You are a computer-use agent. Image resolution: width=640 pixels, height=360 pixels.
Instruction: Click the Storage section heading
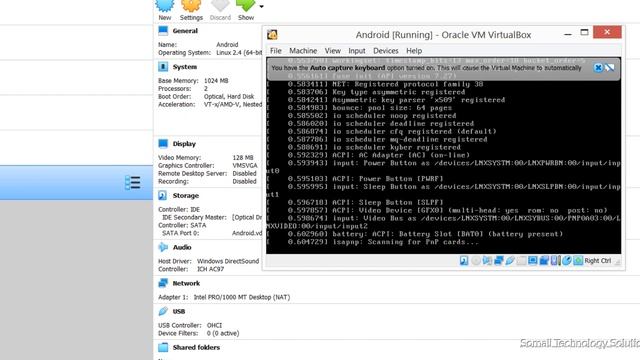(x=185, y=196)
